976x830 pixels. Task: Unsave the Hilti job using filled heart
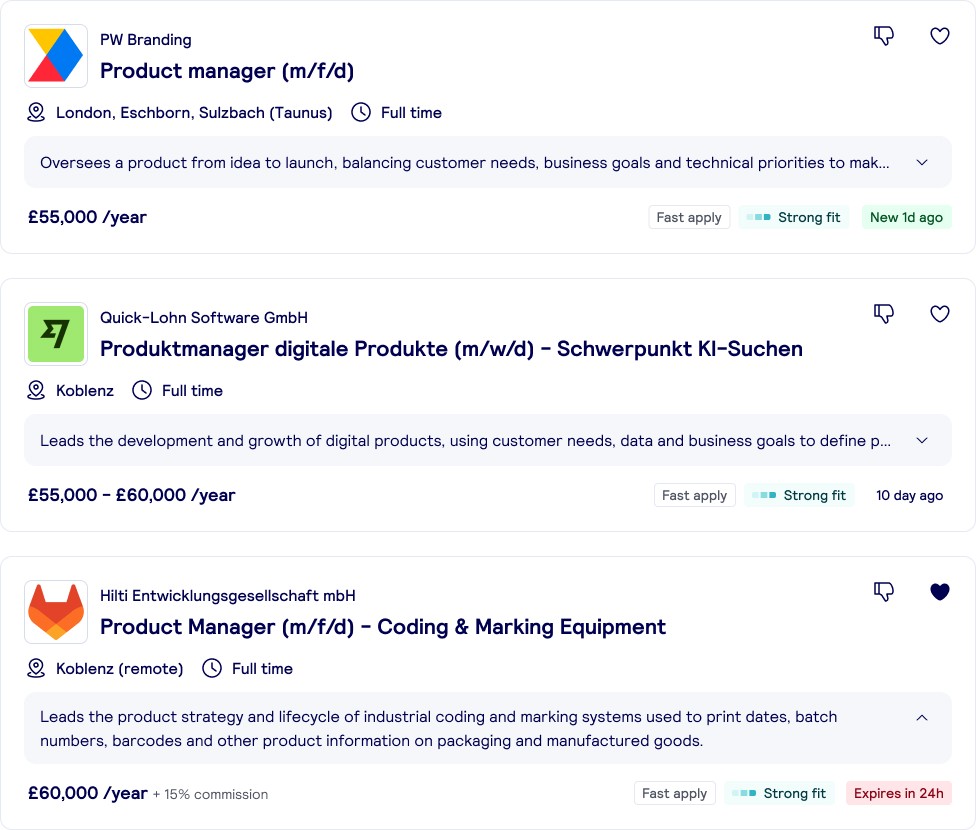click(x=940, y=592)
